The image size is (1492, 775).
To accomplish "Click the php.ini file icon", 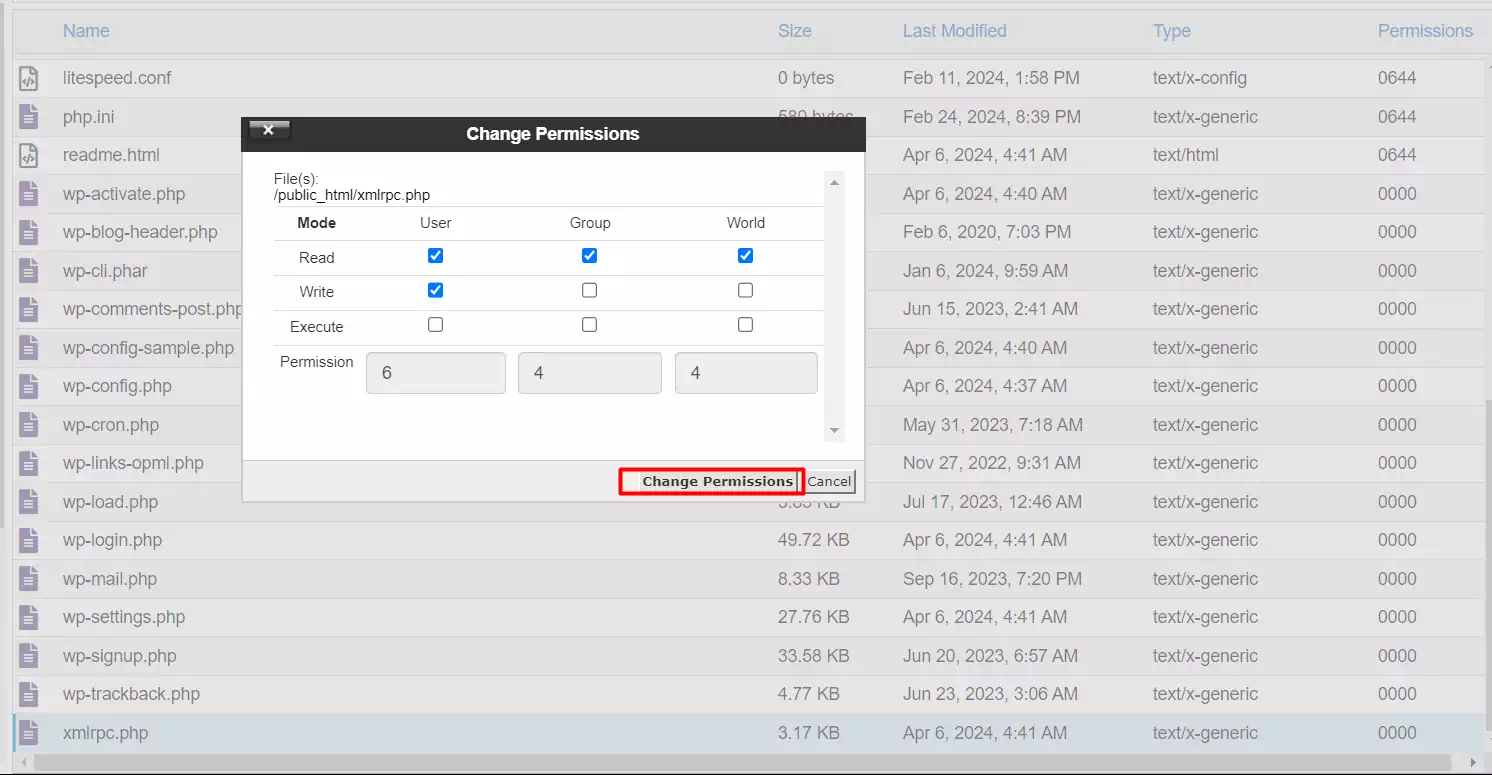I will click(x=29, y=117).
